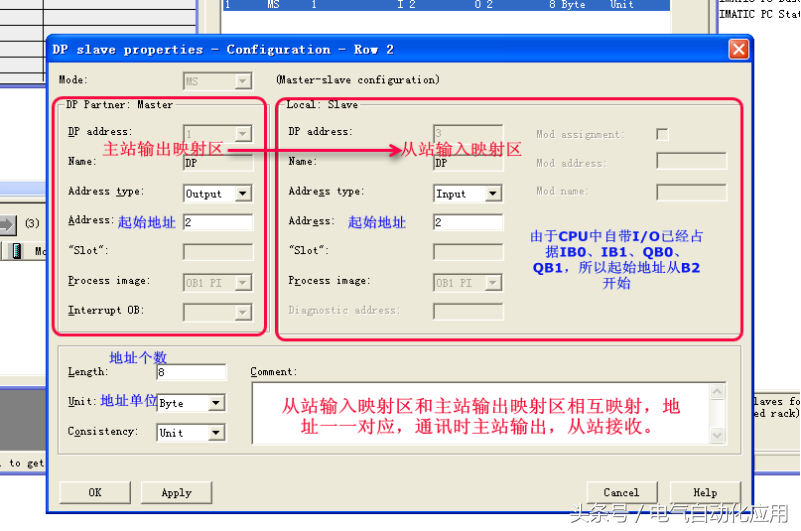The image size is (801, 531).
Task: Click inside the Comment text box
Action: (480, 412)
